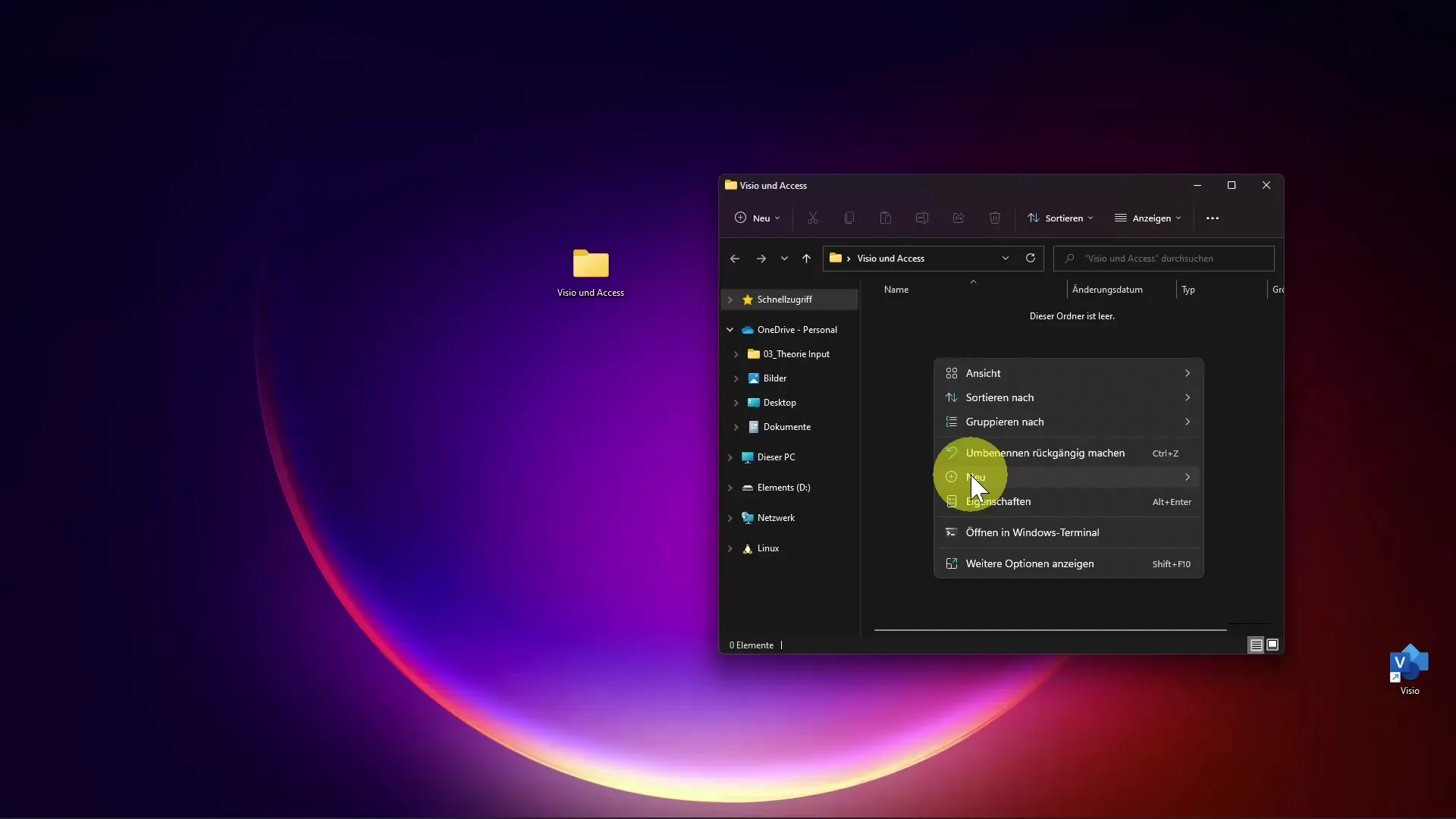This screenshot has width=1456, height=819.
Task: Open the Neu dropdown in toolbar
Action: (x=757, y=218)
